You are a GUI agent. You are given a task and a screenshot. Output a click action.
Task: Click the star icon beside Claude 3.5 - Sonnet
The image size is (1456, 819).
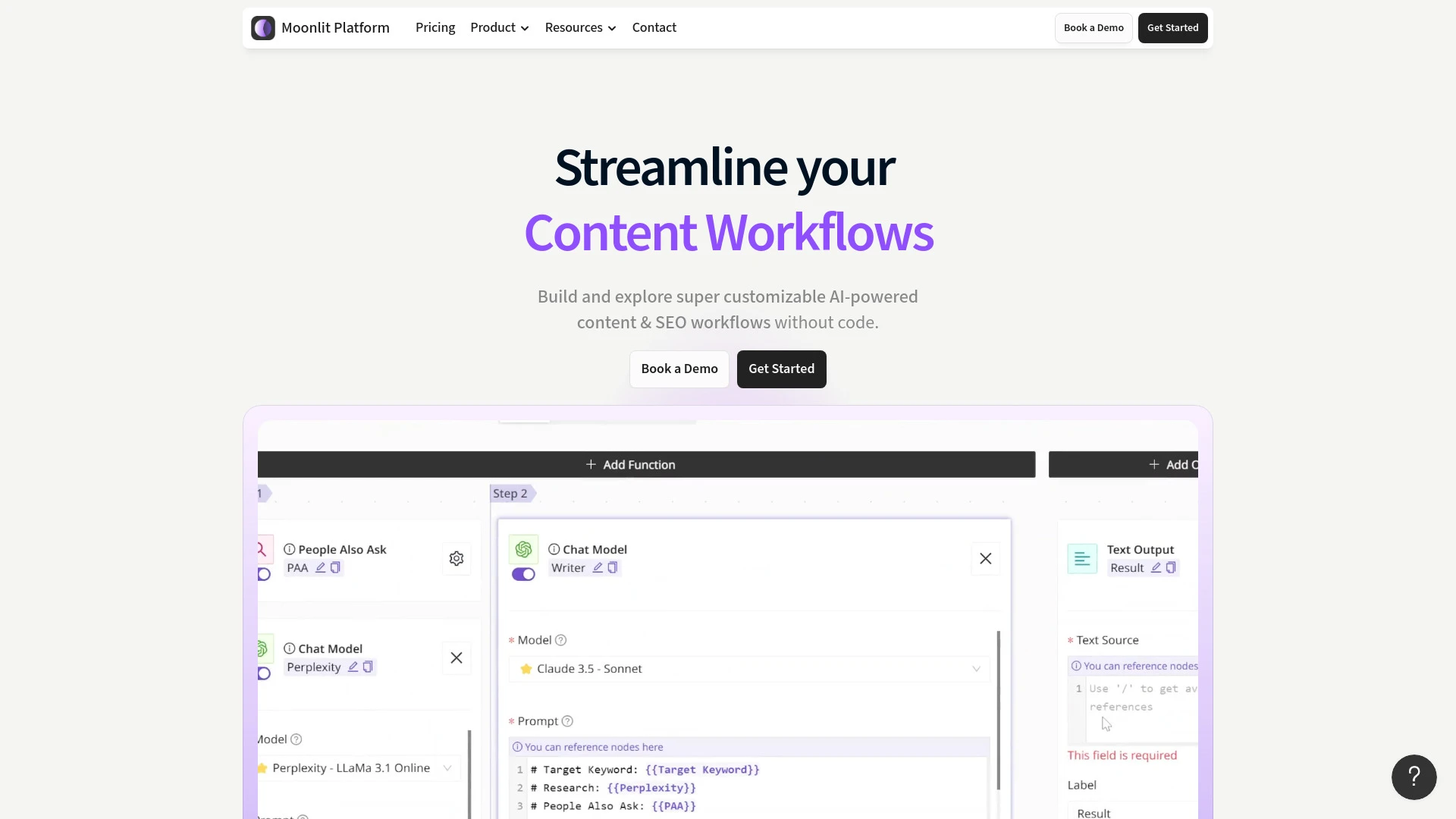point(526,668)
